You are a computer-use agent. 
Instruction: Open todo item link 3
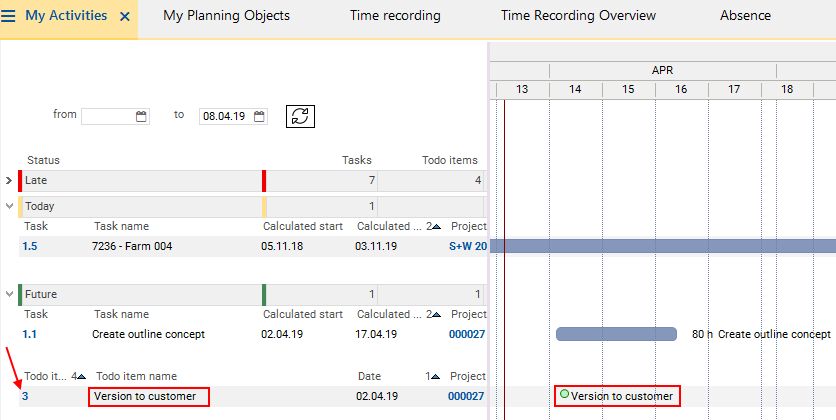(25, 396)
